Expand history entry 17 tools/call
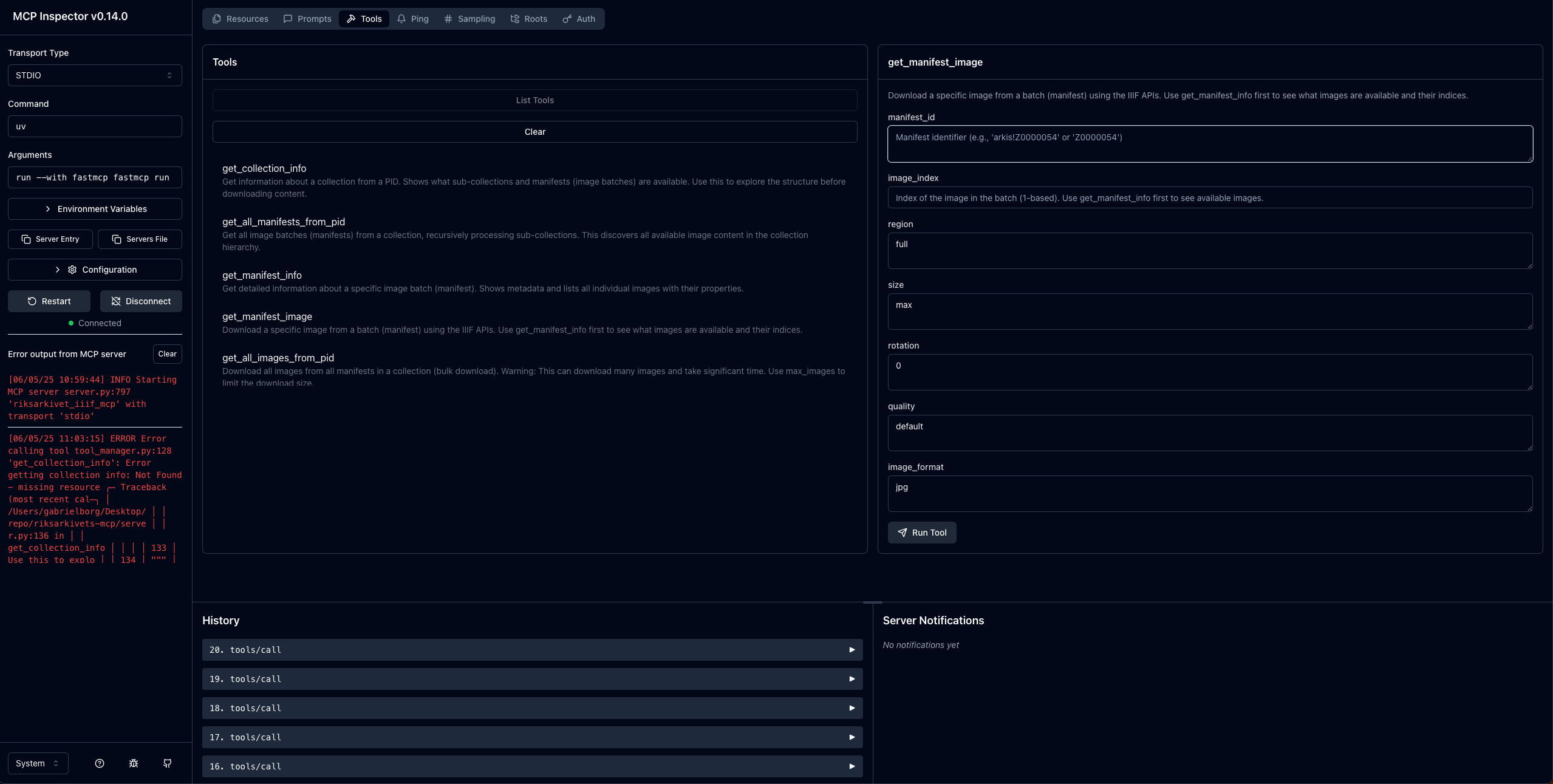 click(x=532, y=737)
